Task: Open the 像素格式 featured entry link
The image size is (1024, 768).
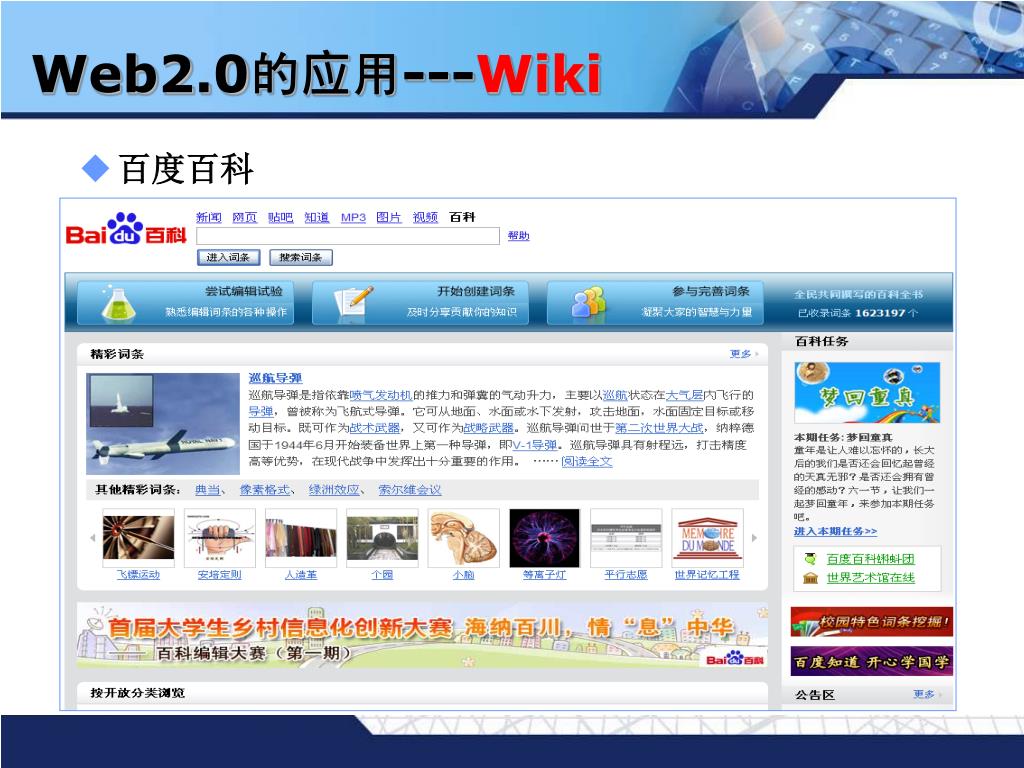Action: (264, 490)
